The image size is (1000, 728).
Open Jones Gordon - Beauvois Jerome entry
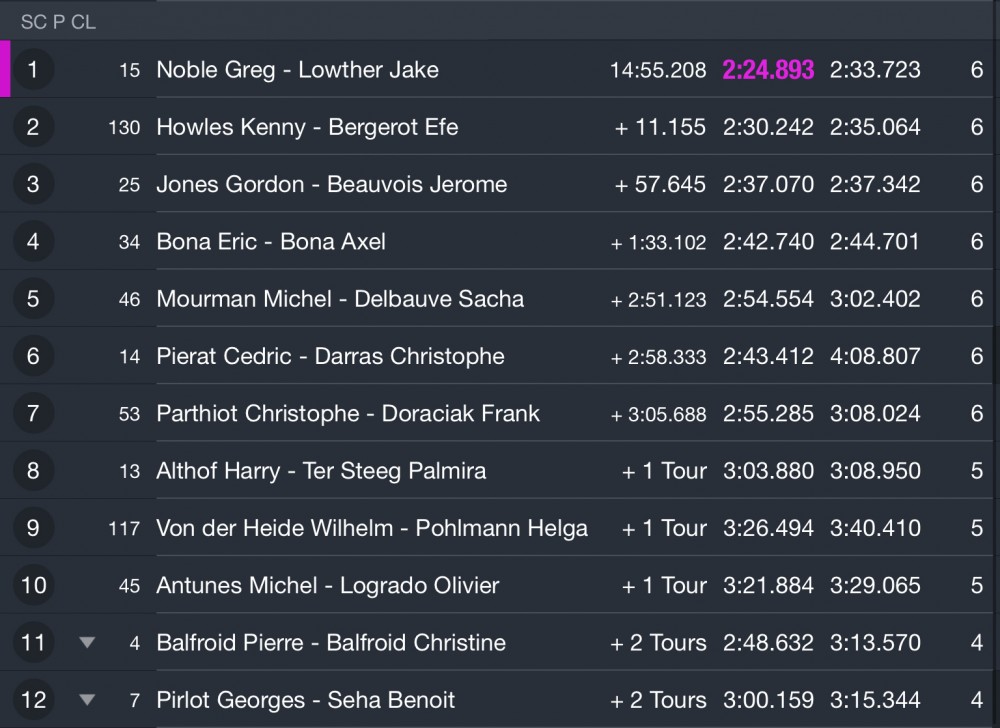[332, 184]
